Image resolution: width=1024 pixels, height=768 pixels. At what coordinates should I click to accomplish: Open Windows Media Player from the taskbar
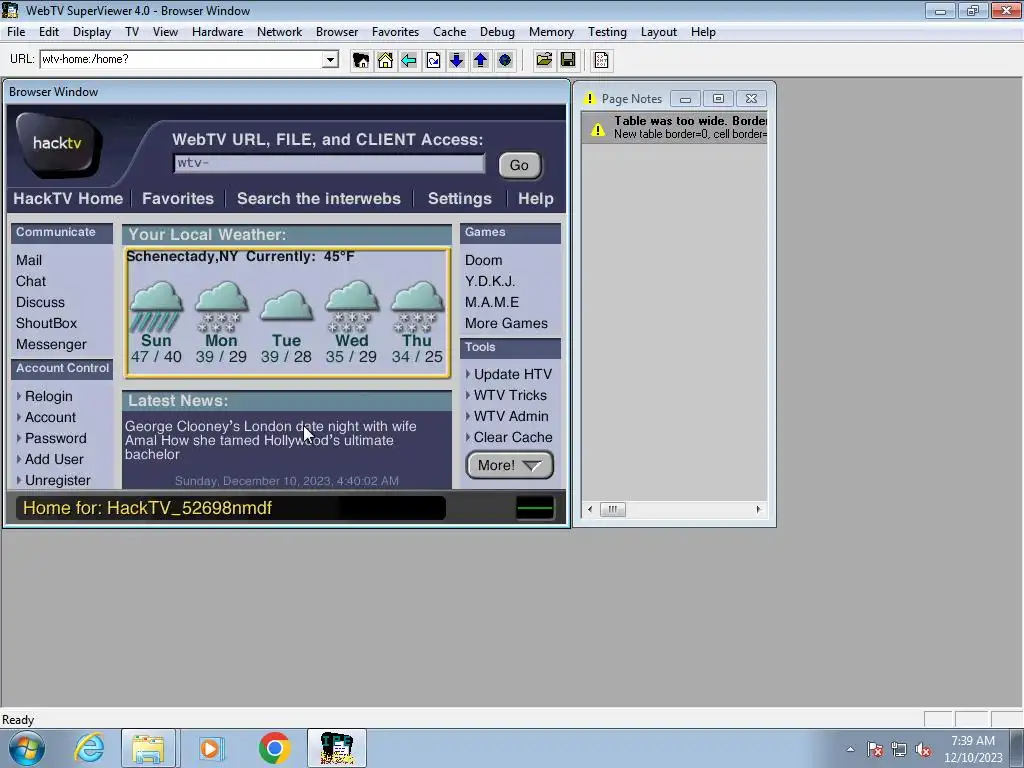[x=210, y=748]
